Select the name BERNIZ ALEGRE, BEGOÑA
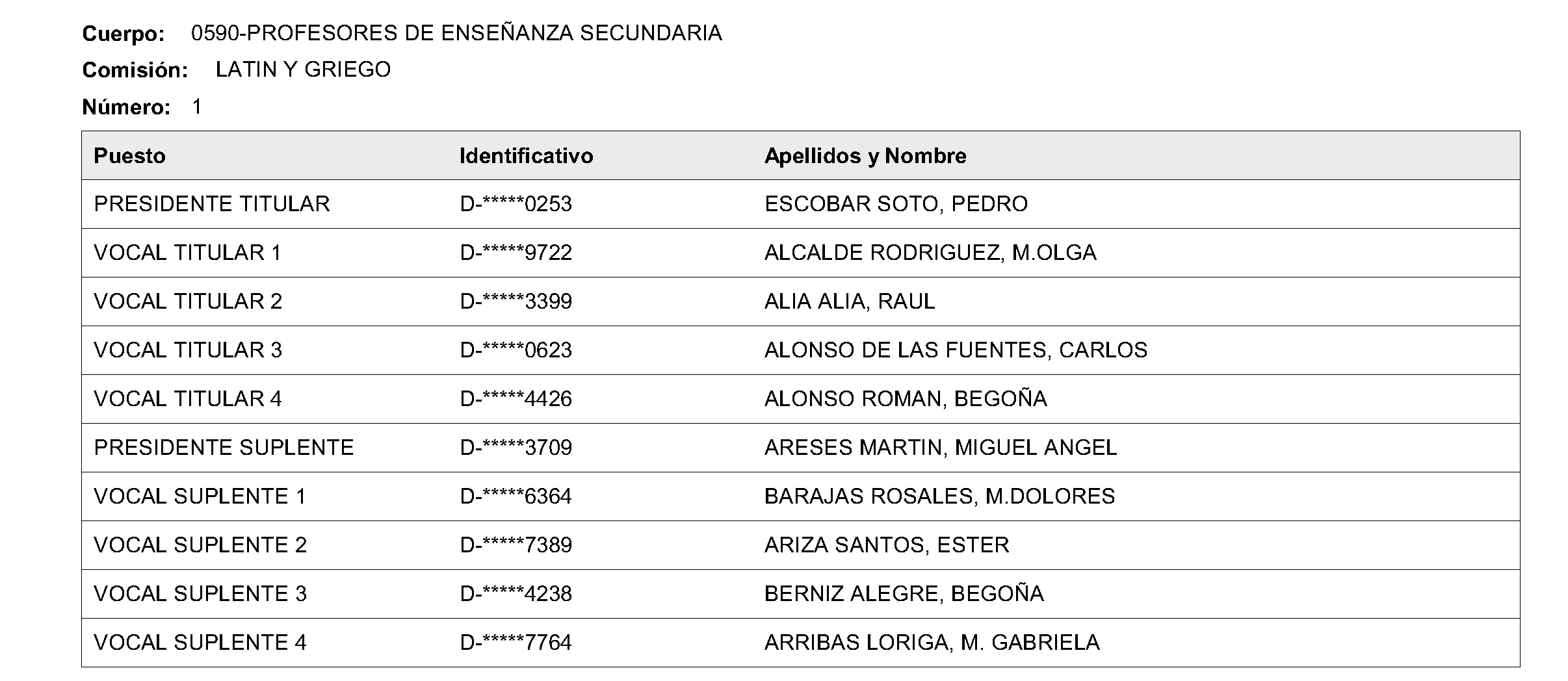 904,594
